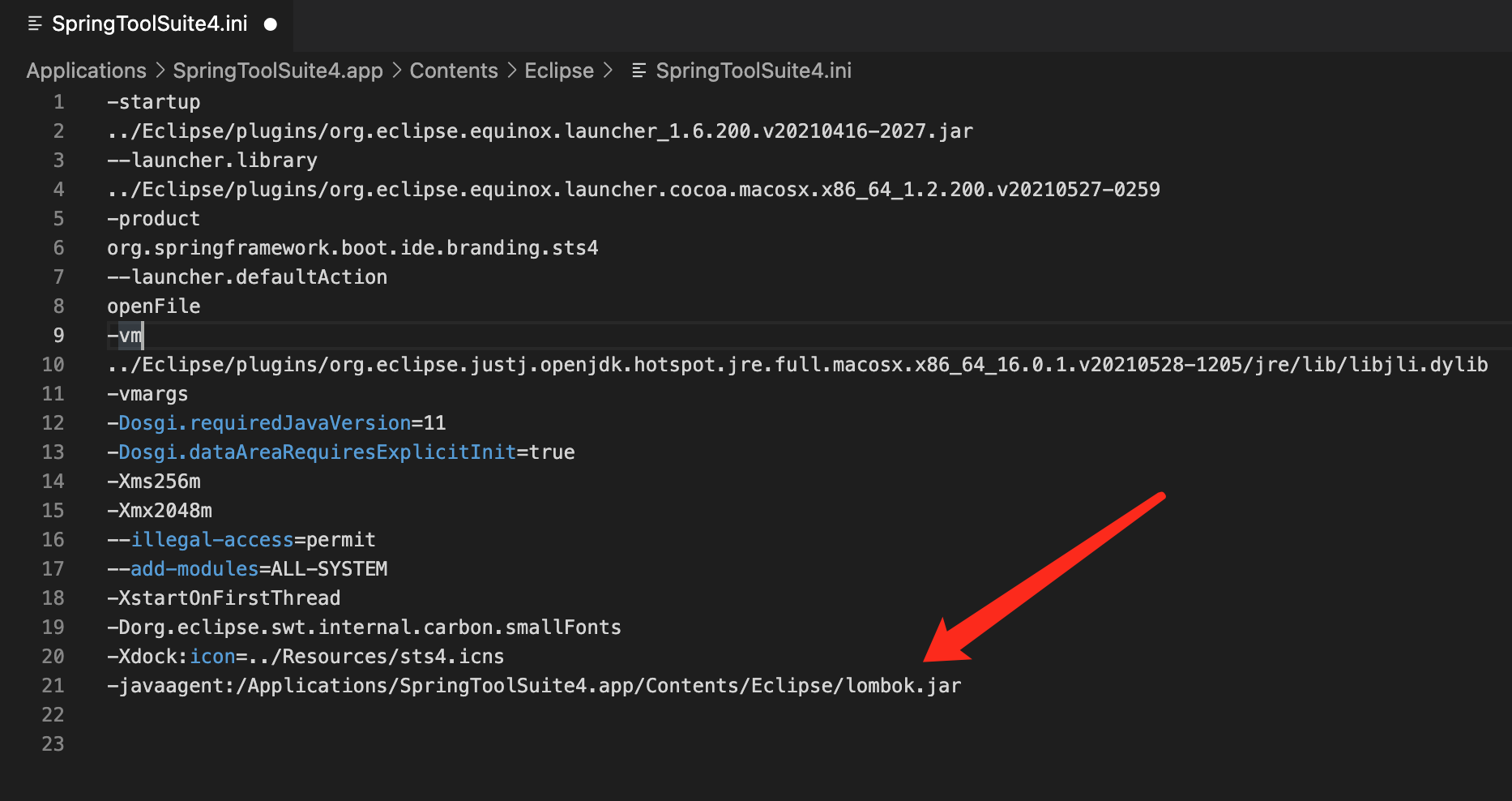Viewport: 1512px width, 801px height.
Task: Open the Applications breadcrumb segment
Action: pos(87,71)
